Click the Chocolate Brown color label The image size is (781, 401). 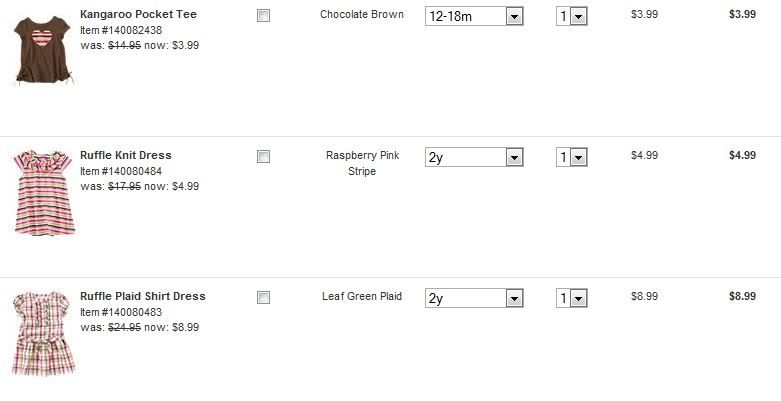click(x=362, y=15)
